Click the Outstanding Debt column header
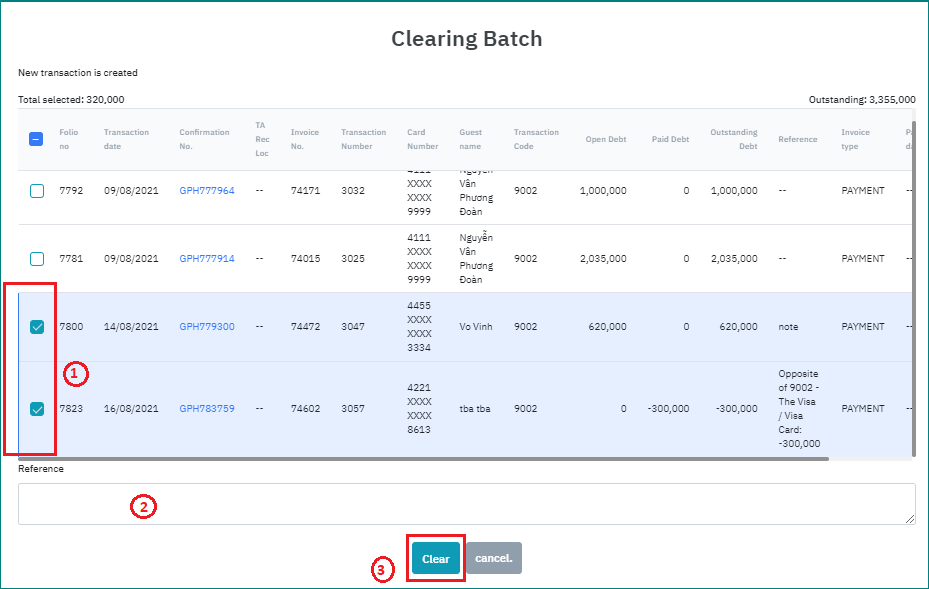Image resolution: width=929 pixels, height=589 pixels. 733,139
